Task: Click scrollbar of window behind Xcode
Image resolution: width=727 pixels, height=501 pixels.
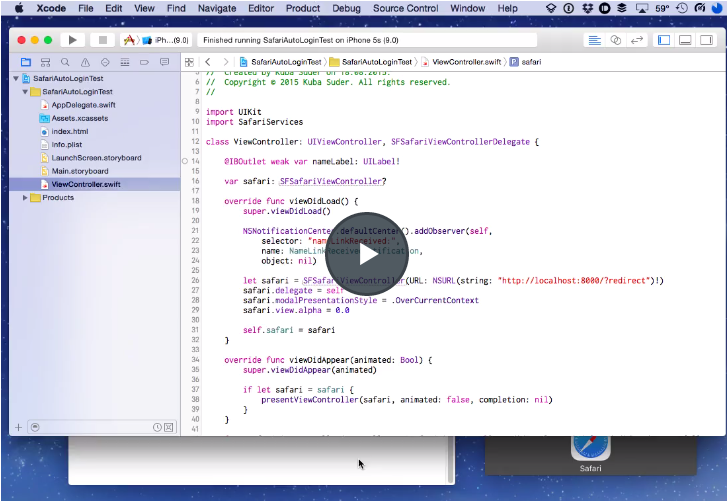Action: [x=451, y=459]
